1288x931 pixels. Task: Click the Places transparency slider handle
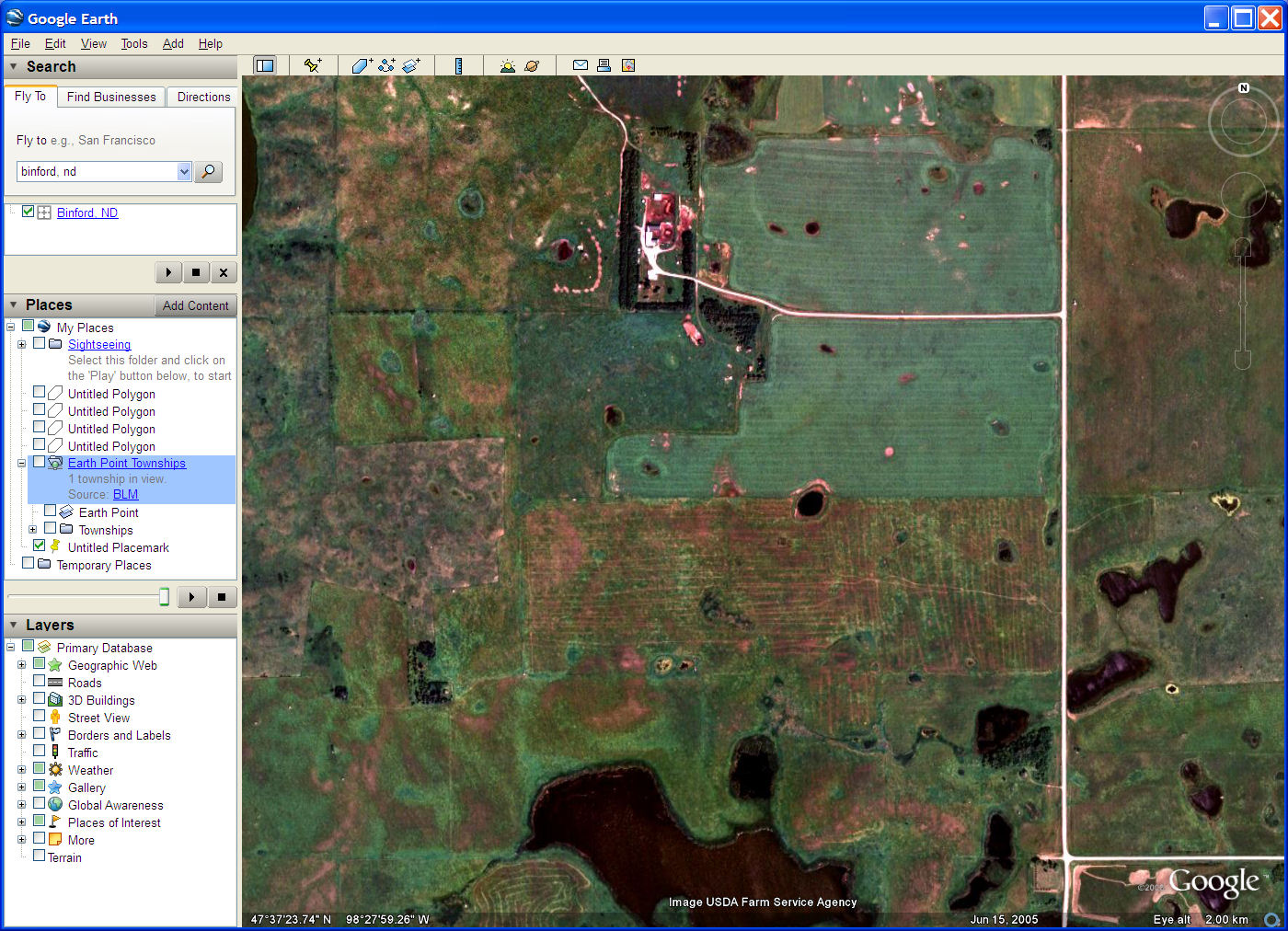164,597
